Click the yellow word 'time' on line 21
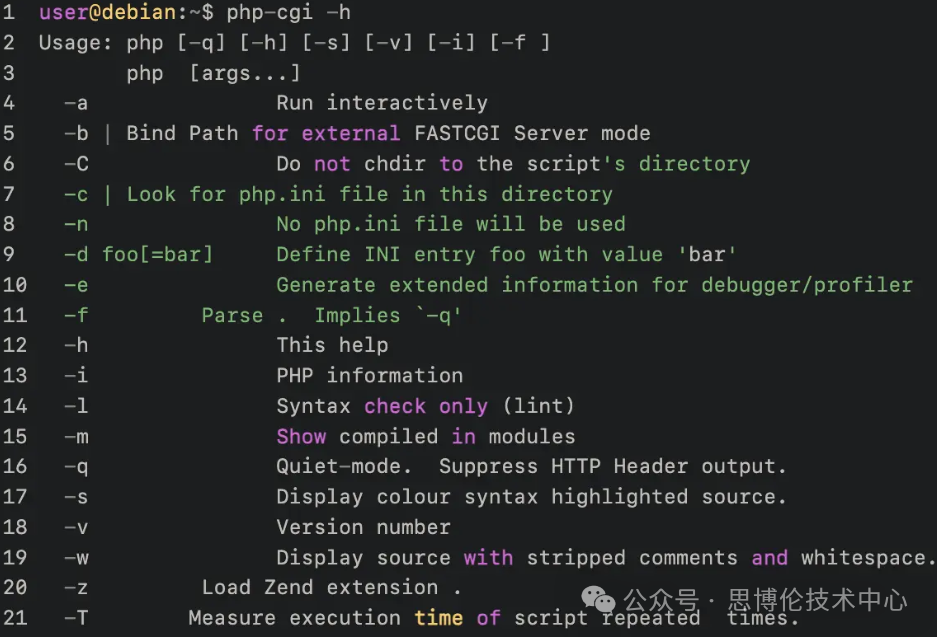This screenshot has width=937, height=637. (x=438, y=618)
